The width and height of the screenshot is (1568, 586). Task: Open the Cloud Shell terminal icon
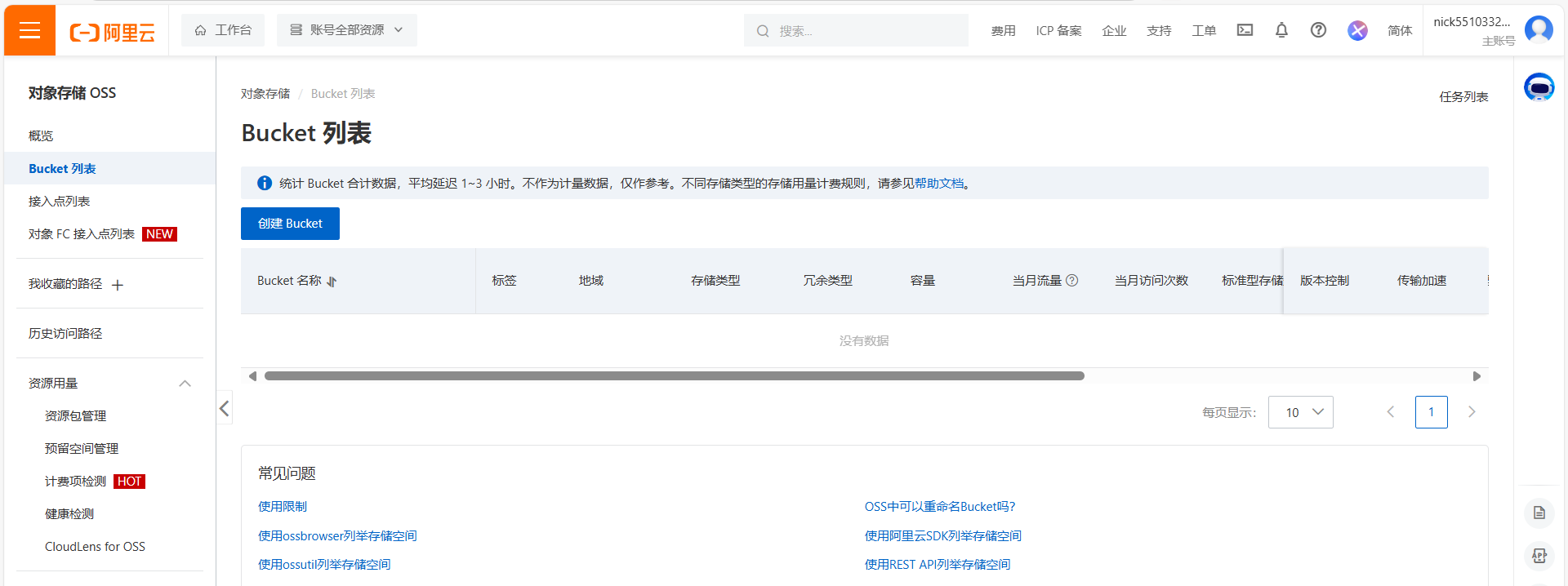point(1245,30)
